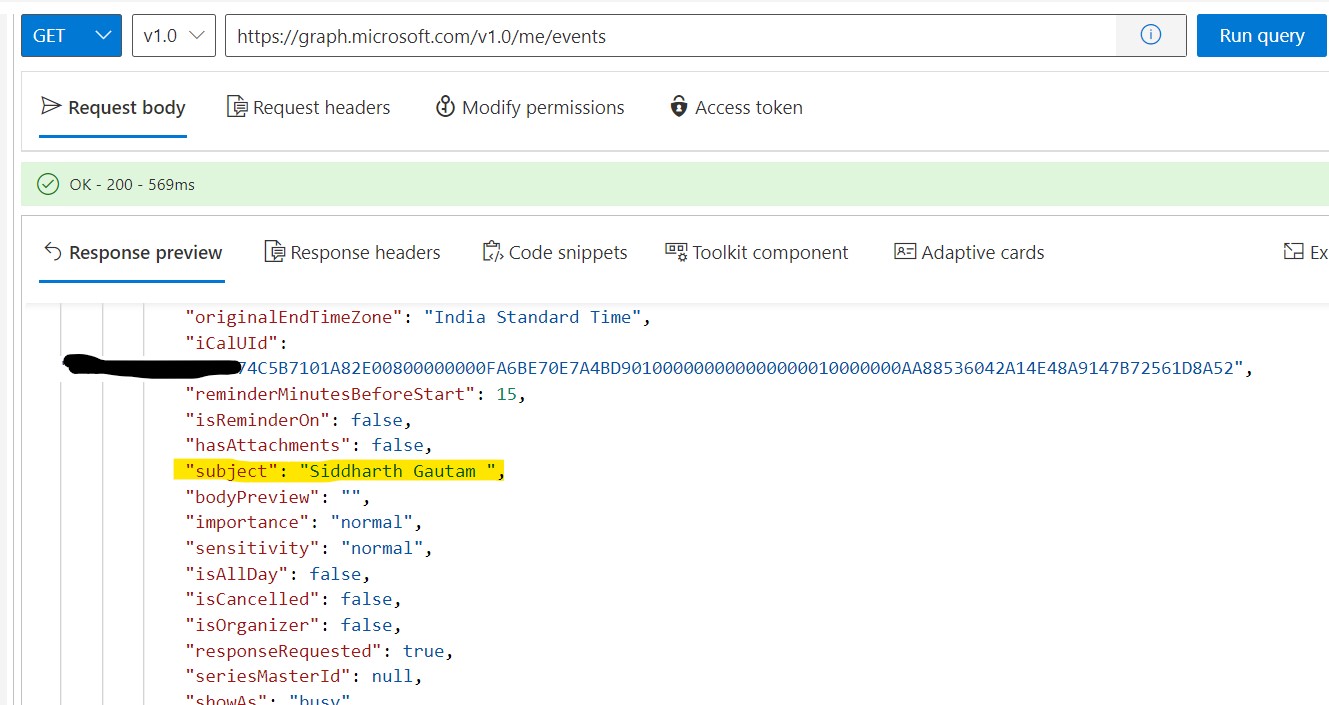Click the green OK status checkmark icon

(x=47, y=184)
